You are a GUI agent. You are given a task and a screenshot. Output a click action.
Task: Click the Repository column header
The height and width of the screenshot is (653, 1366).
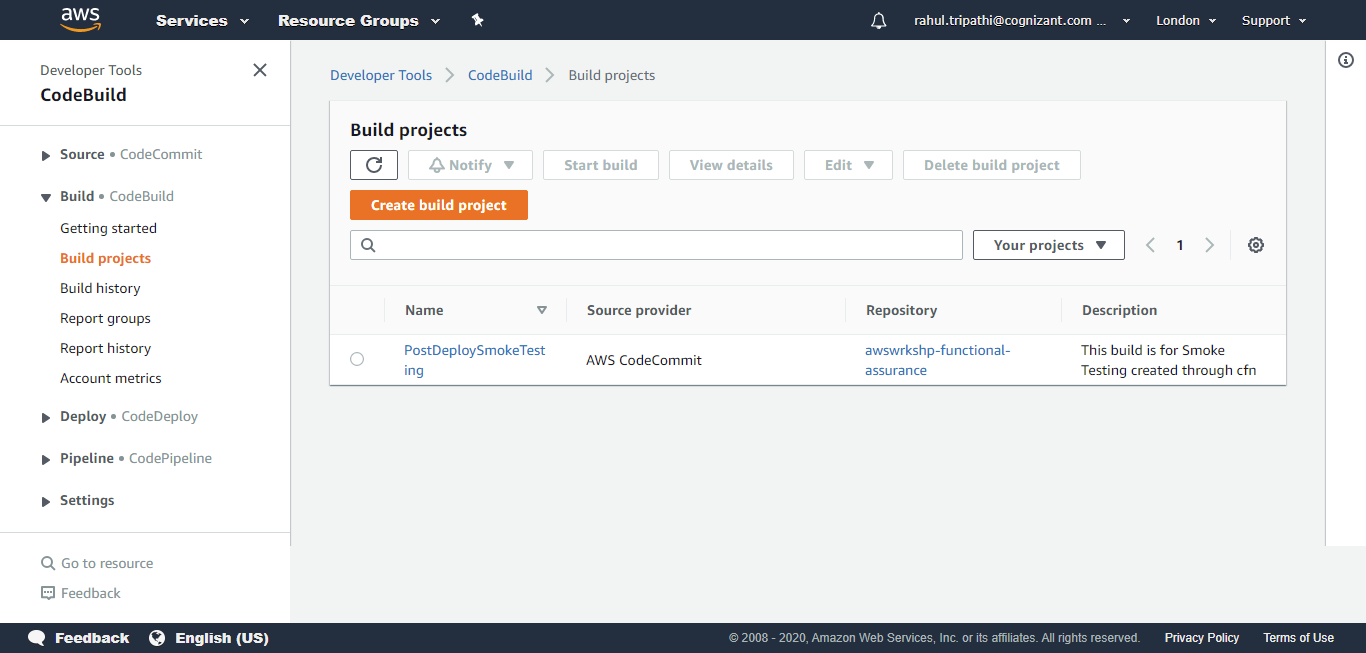[901, 310]
